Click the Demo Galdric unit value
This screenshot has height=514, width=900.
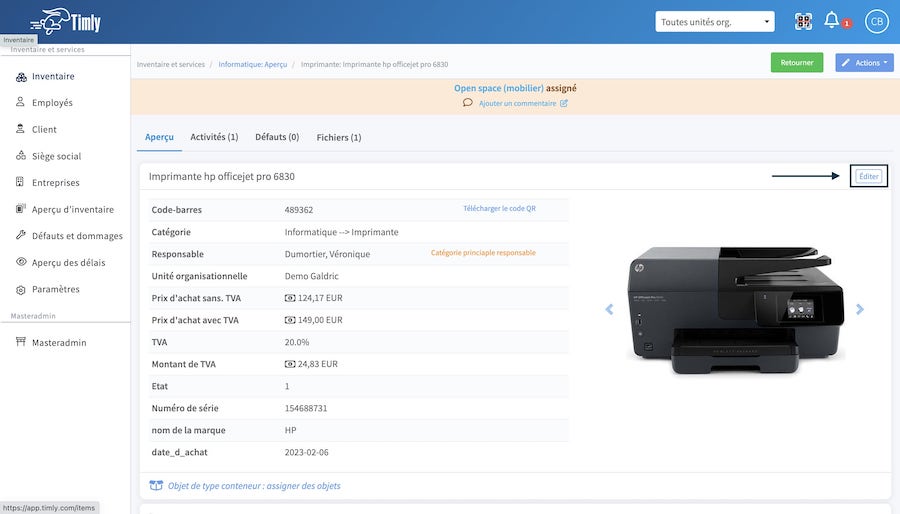click(312, 276)
